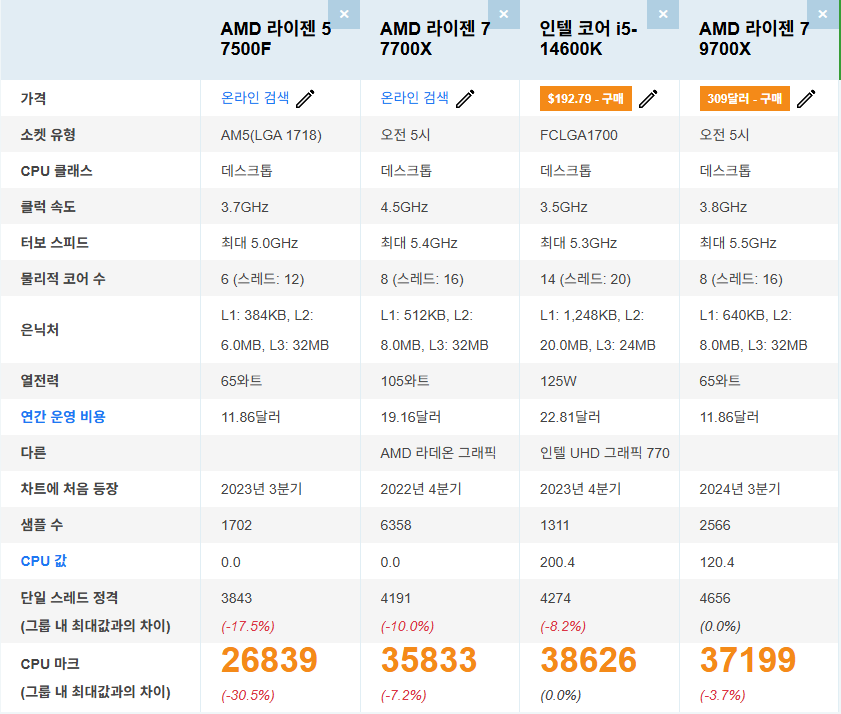Click first-seen date 2023년 3분기
Image resolution: width=841 pixels, height=714 pixels.
pos(262,489)
